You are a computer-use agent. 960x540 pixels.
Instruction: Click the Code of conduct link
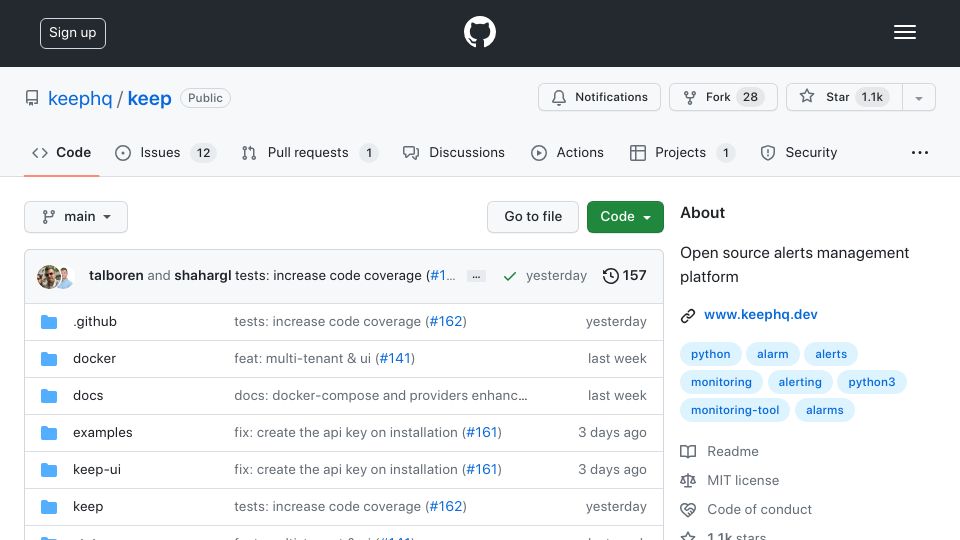point(759,509)
